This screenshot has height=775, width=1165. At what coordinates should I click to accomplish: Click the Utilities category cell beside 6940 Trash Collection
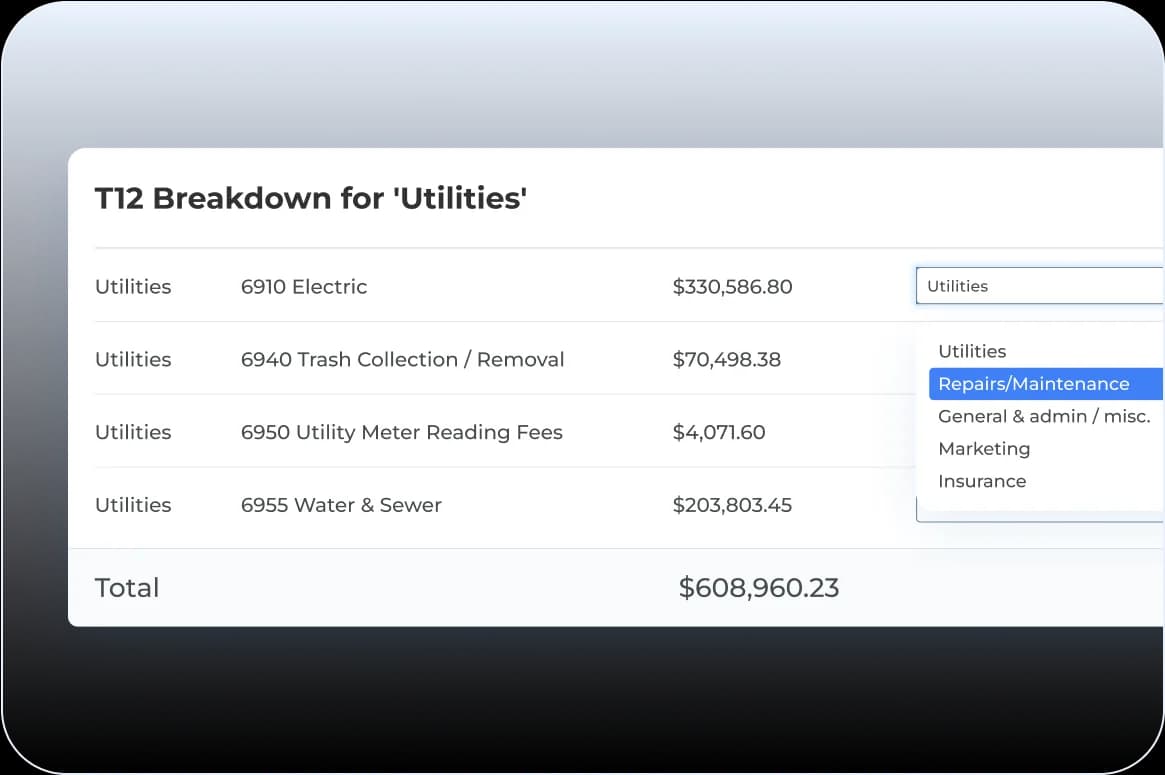(x=133, y=359)
